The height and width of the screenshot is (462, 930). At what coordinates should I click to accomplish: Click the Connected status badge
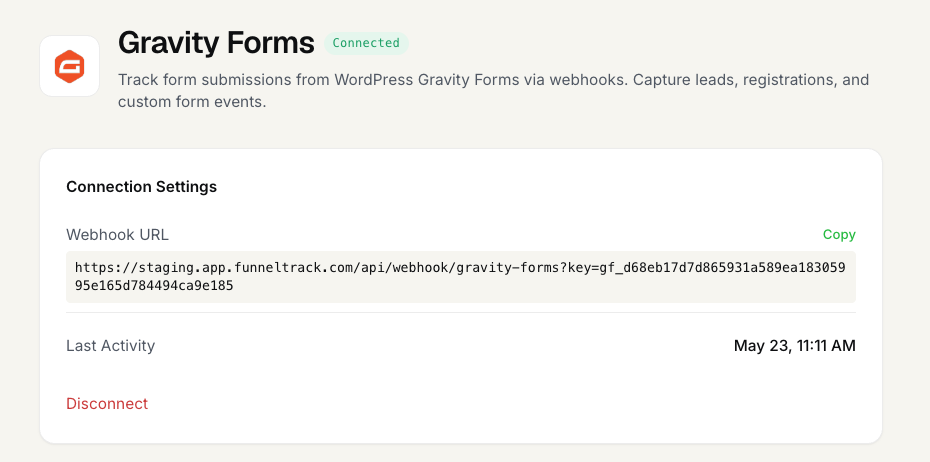(366, 43)
